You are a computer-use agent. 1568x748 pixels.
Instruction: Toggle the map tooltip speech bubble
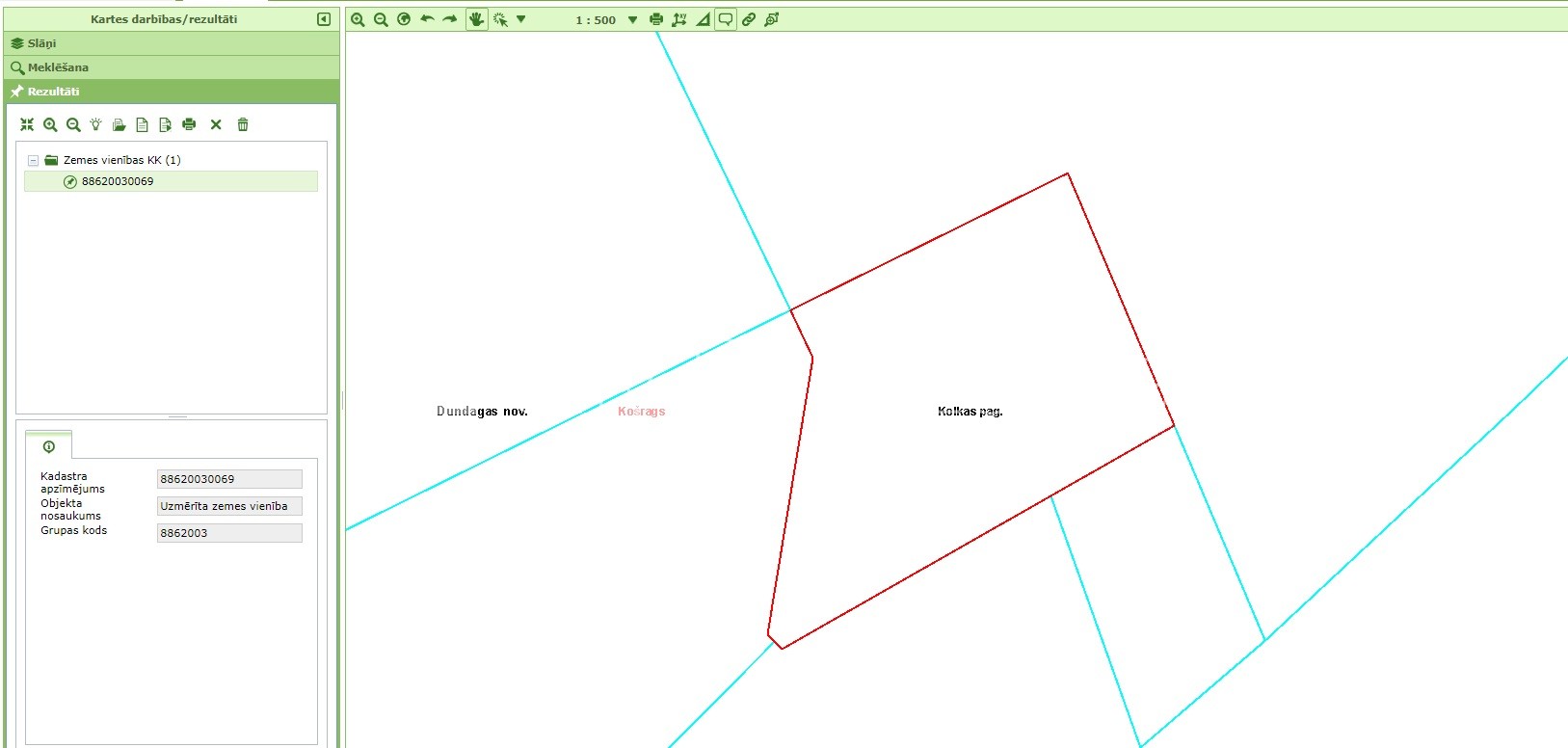coord(726,19)
